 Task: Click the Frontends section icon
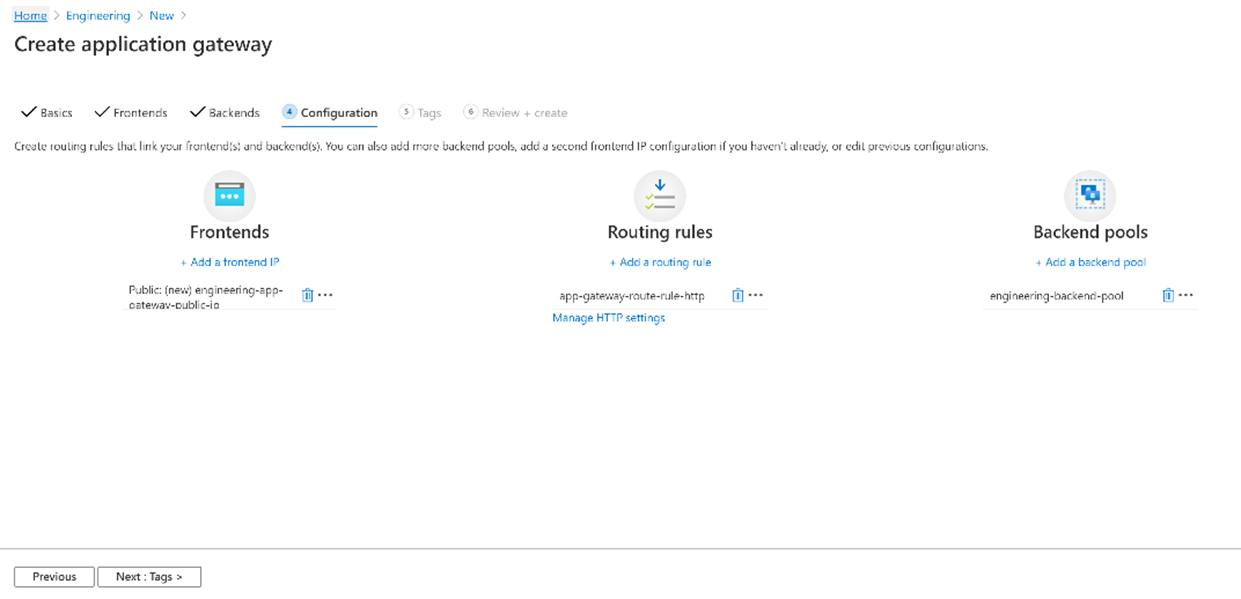(229, 196)
